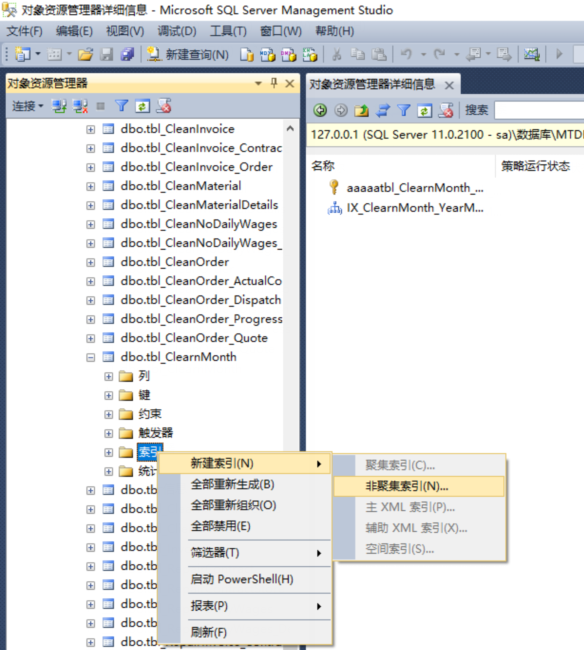This screenshot has width=584, height=650.
Task: Click the Object Explorer scrollbar up arrow
Action: 290,129
